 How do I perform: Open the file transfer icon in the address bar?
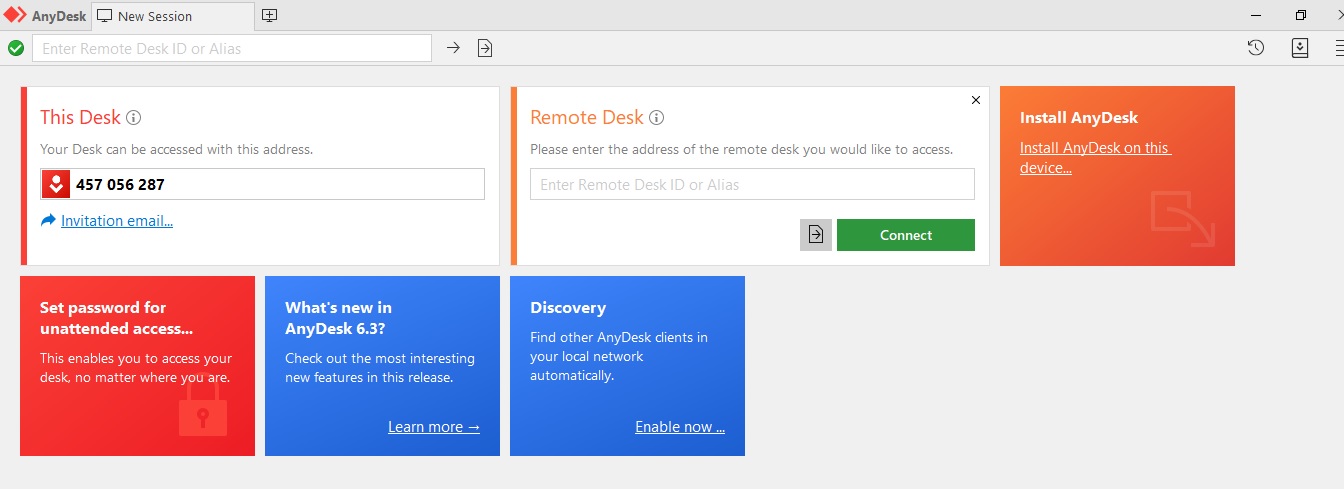tap(485, 48)
